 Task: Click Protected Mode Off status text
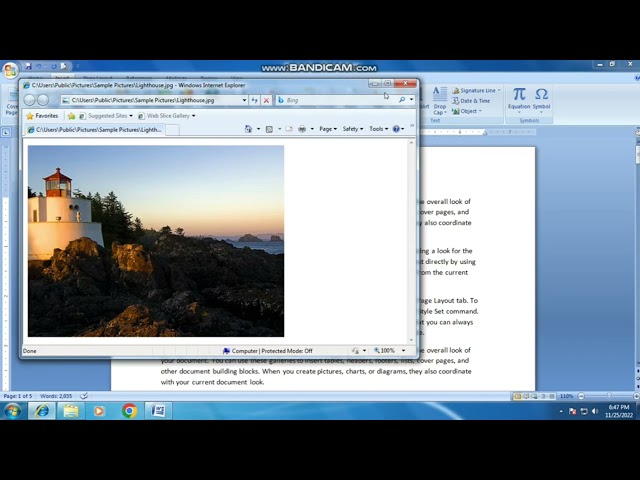tap(287, 351)
